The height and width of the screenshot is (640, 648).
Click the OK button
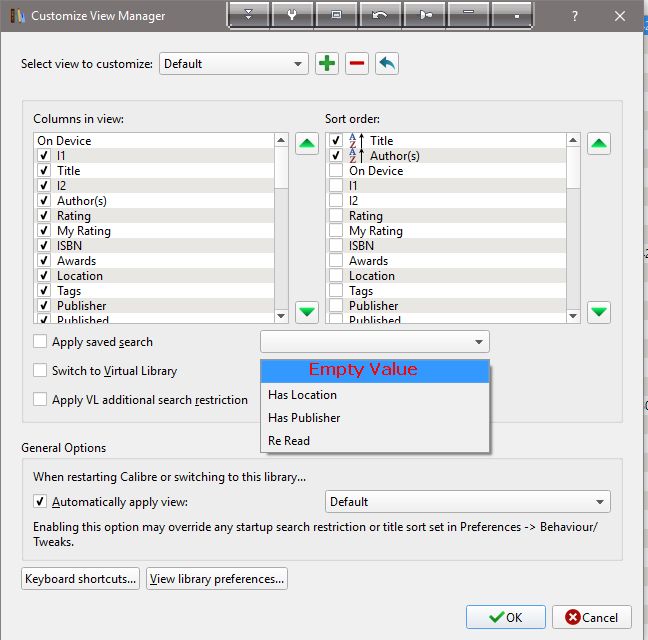[505, 617]
